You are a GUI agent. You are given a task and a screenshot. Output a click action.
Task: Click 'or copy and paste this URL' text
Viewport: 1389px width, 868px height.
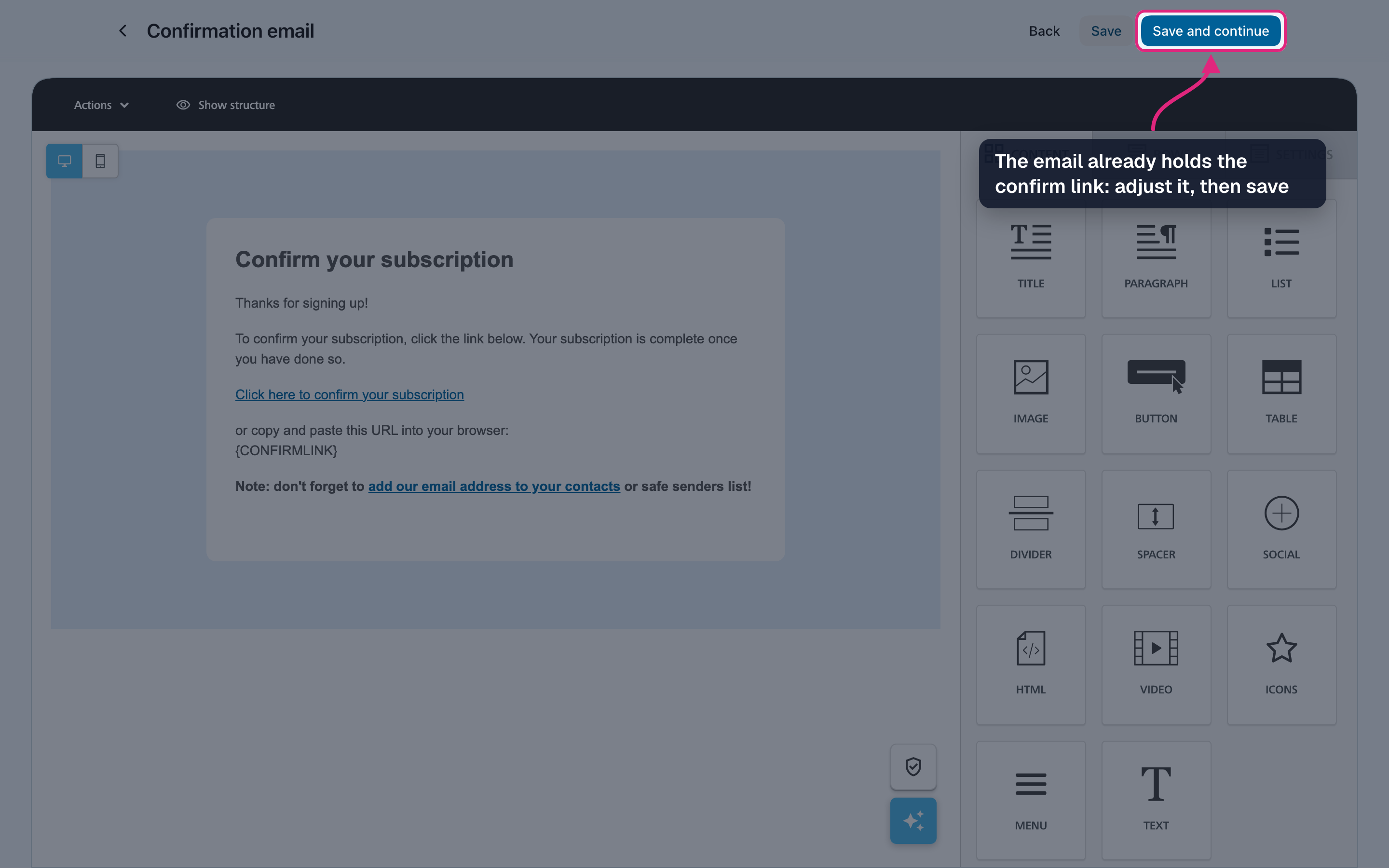pos(372,431)
